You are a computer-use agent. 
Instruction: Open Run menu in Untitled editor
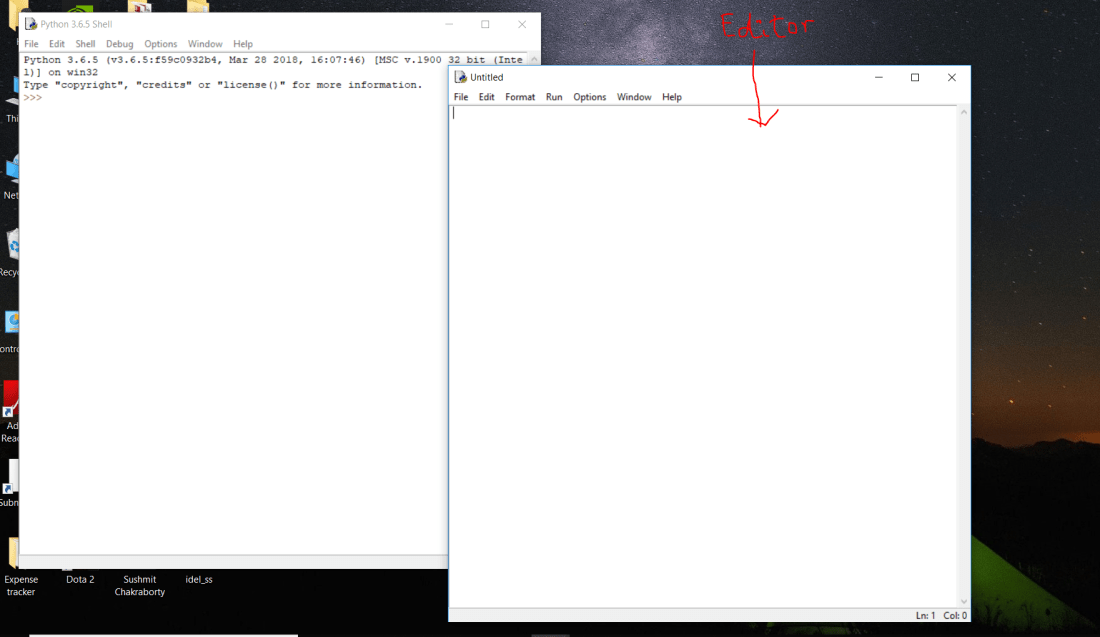[554, 97]
